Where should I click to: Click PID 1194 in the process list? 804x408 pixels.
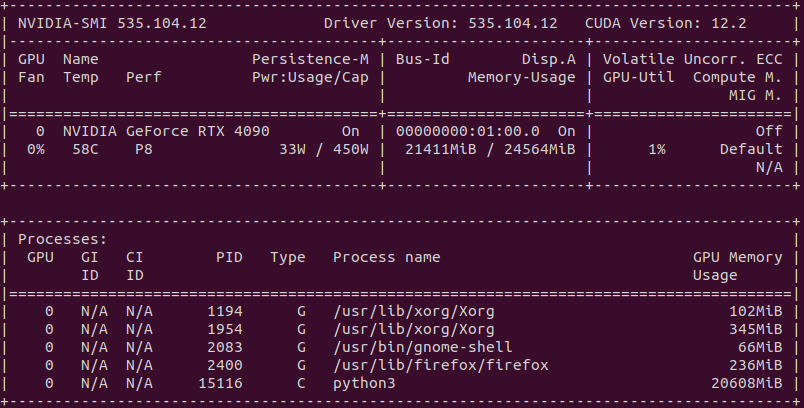[x=225, y=311]
